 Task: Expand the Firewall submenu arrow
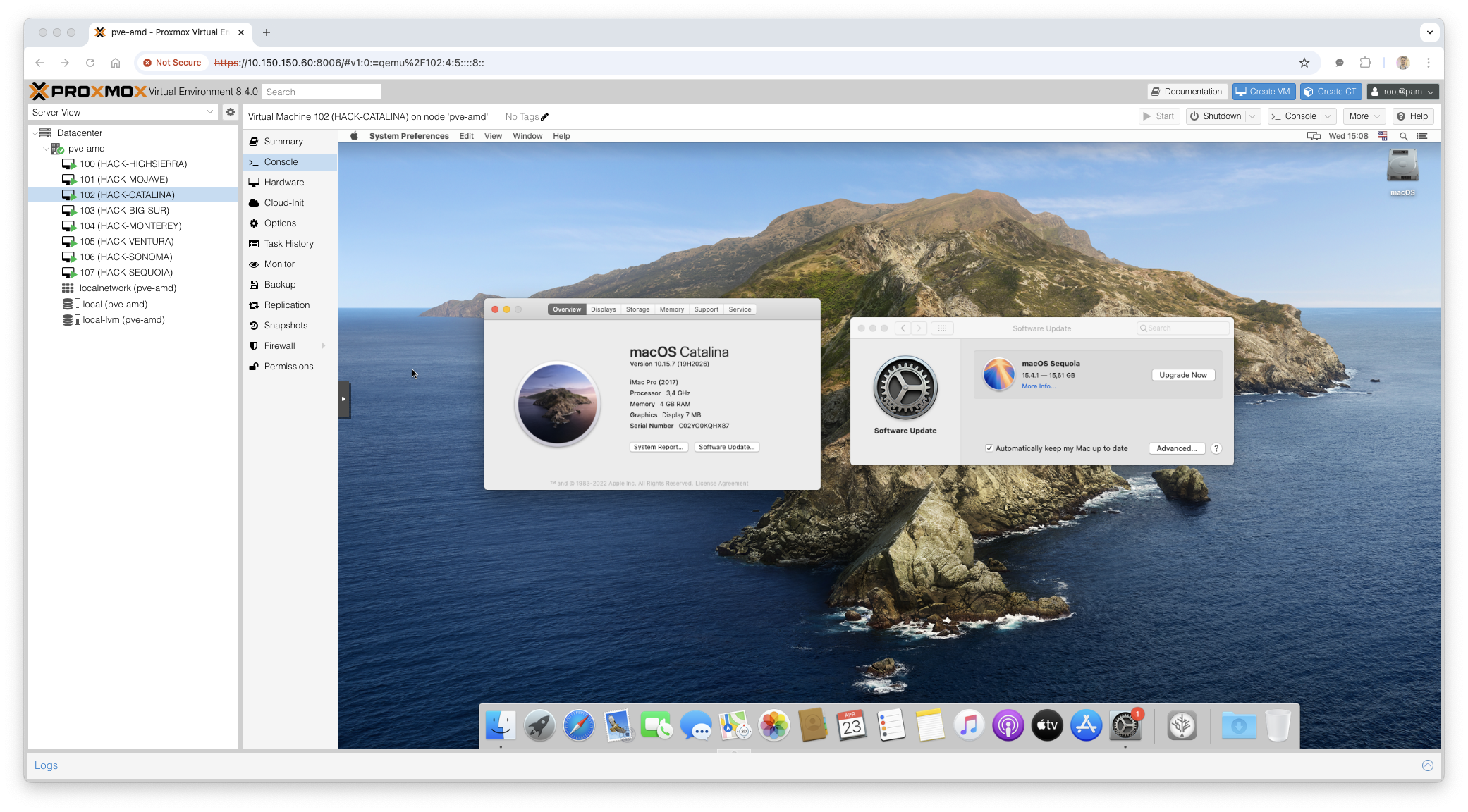coord(324,345)
